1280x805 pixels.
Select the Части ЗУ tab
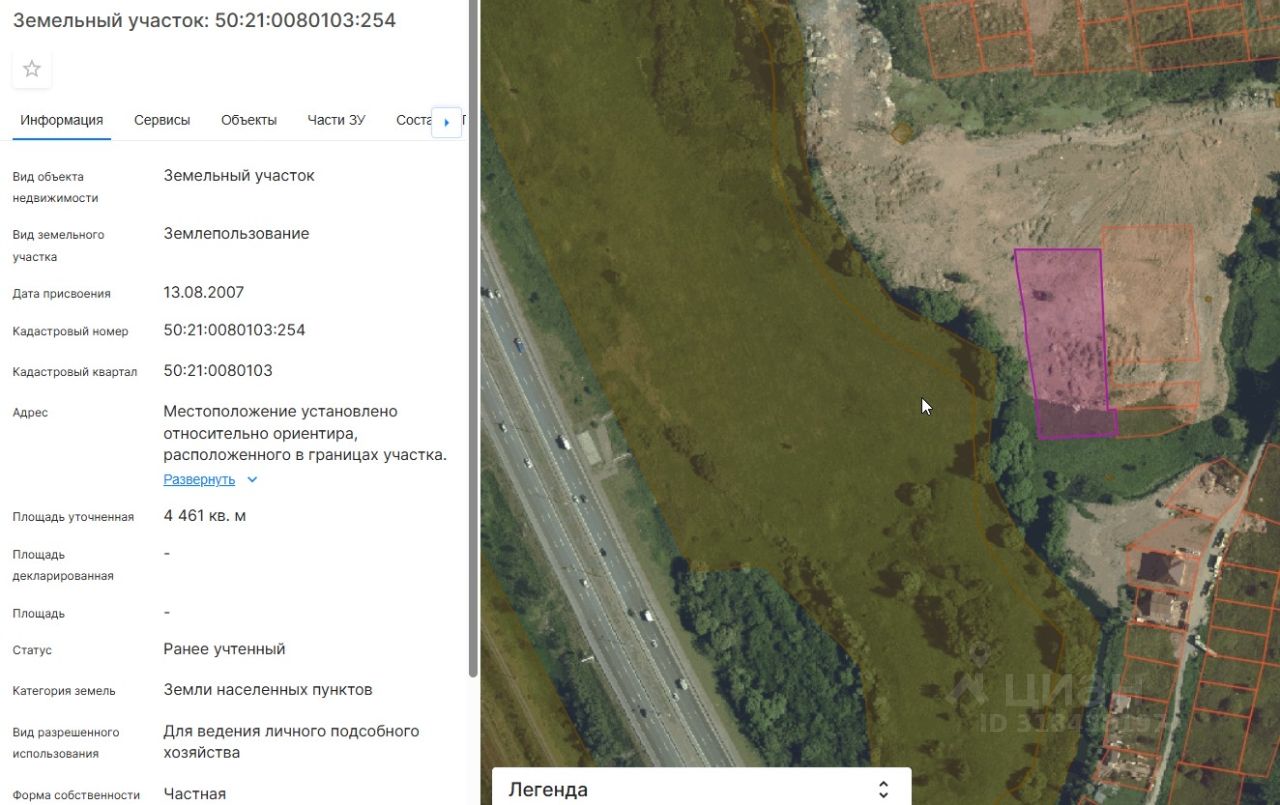click(x=336, y=120)
